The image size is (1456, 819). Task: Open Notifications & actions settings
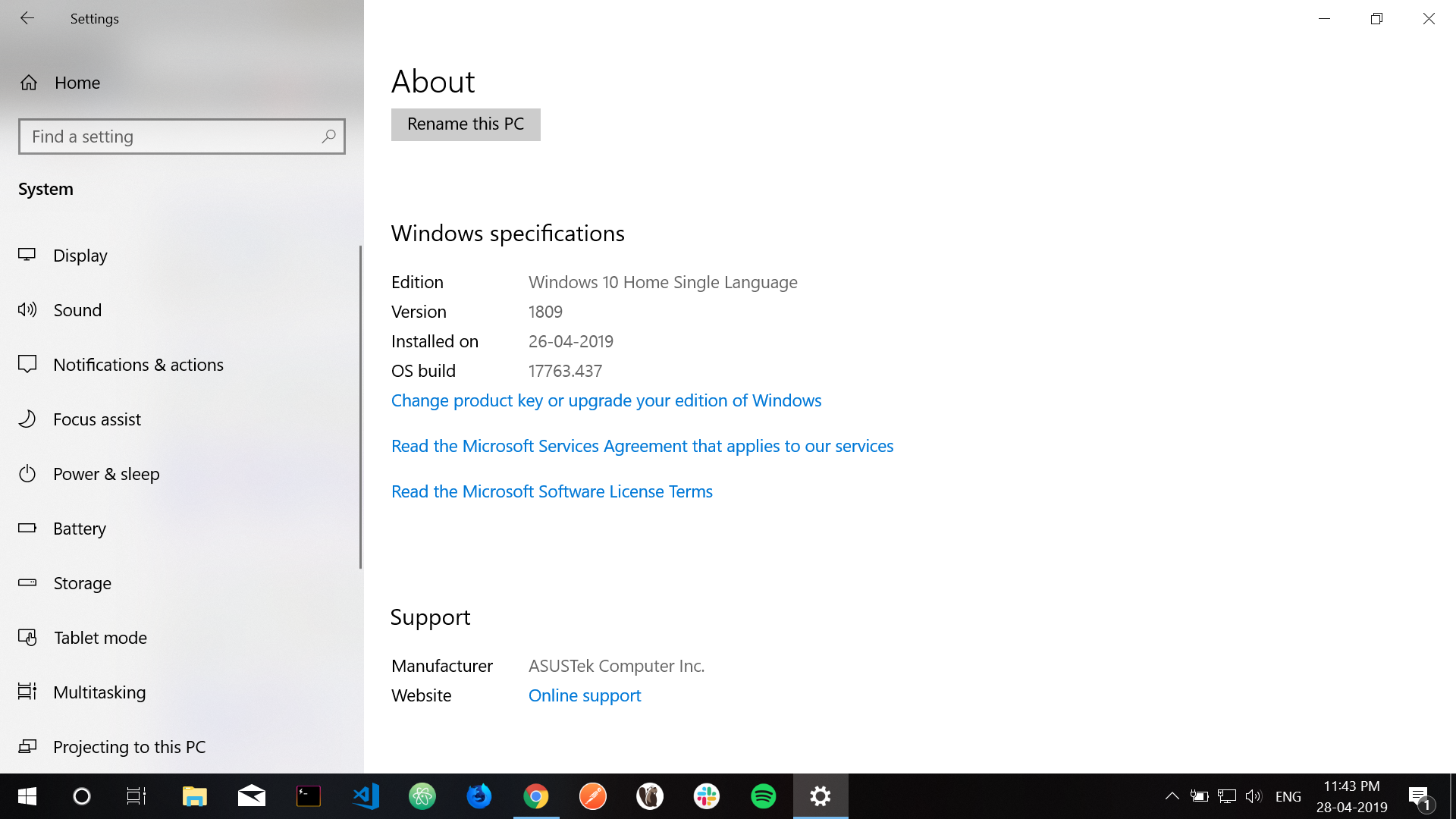point(121,365)
